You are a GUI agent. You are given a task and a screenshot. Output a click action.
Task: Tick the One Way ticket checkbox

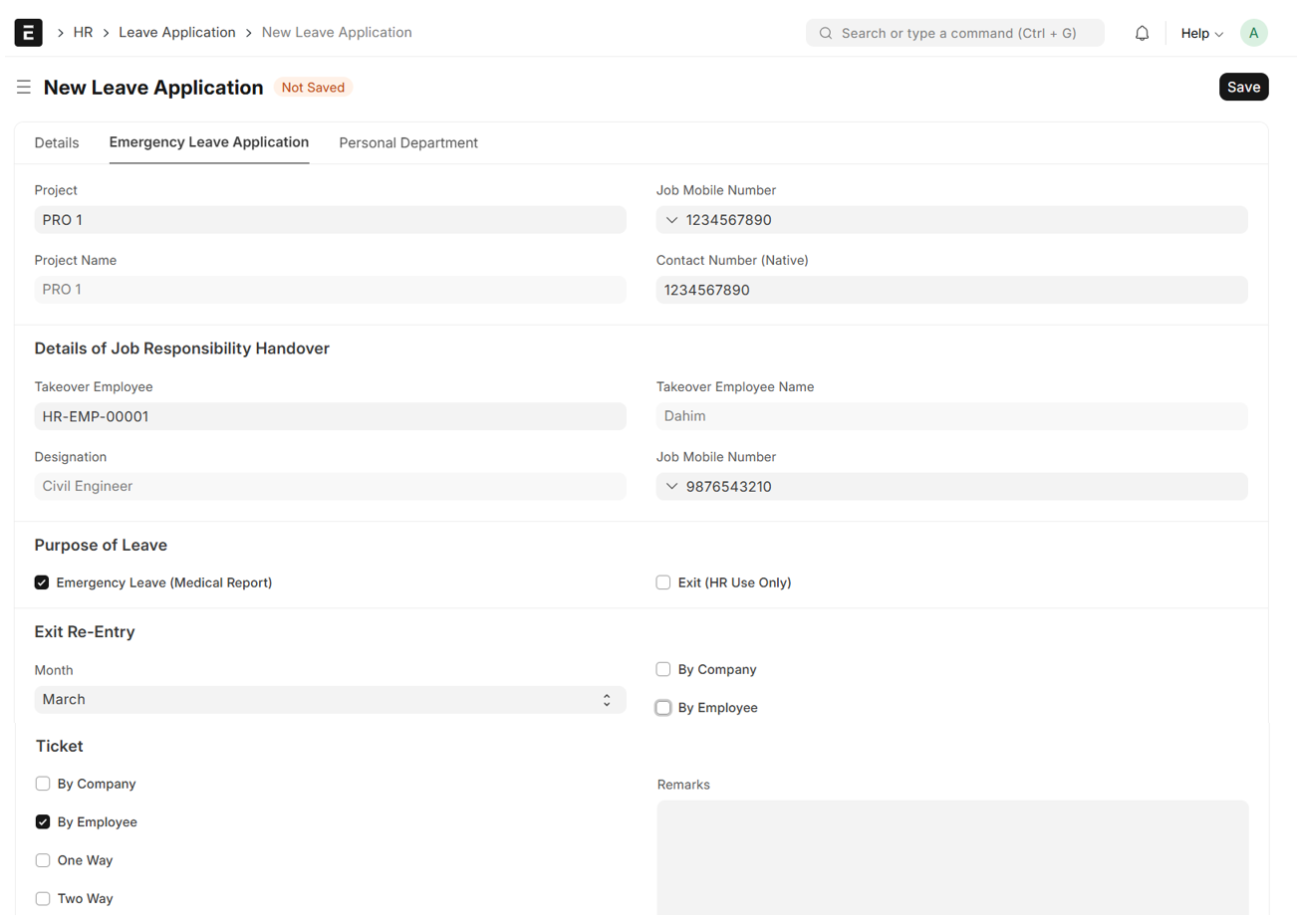pos(43,860)
